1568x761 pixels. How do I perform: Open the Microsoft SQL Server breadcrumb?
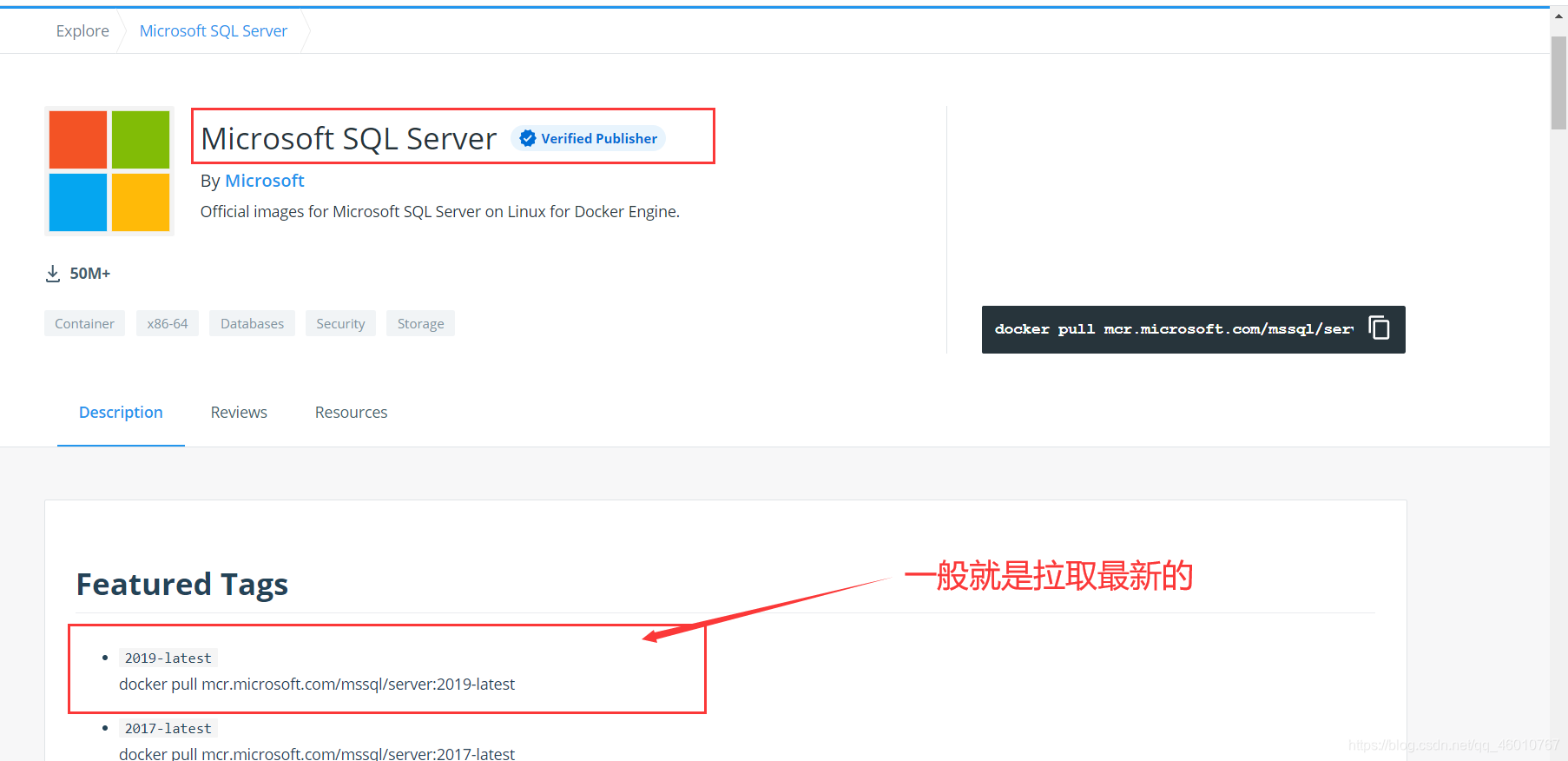point(214,30)
